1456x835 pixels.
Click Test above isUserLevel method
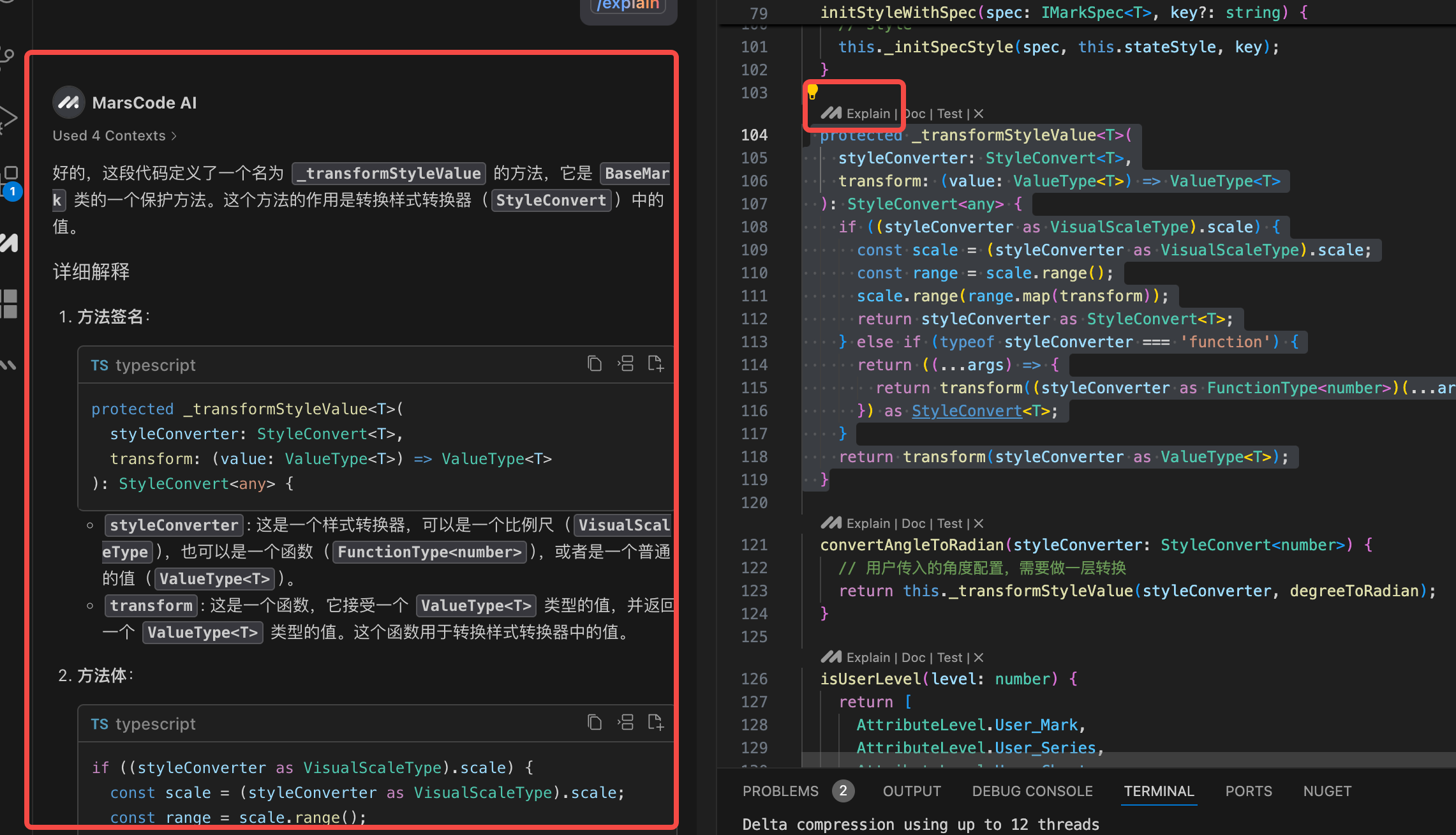click(949, 658)
